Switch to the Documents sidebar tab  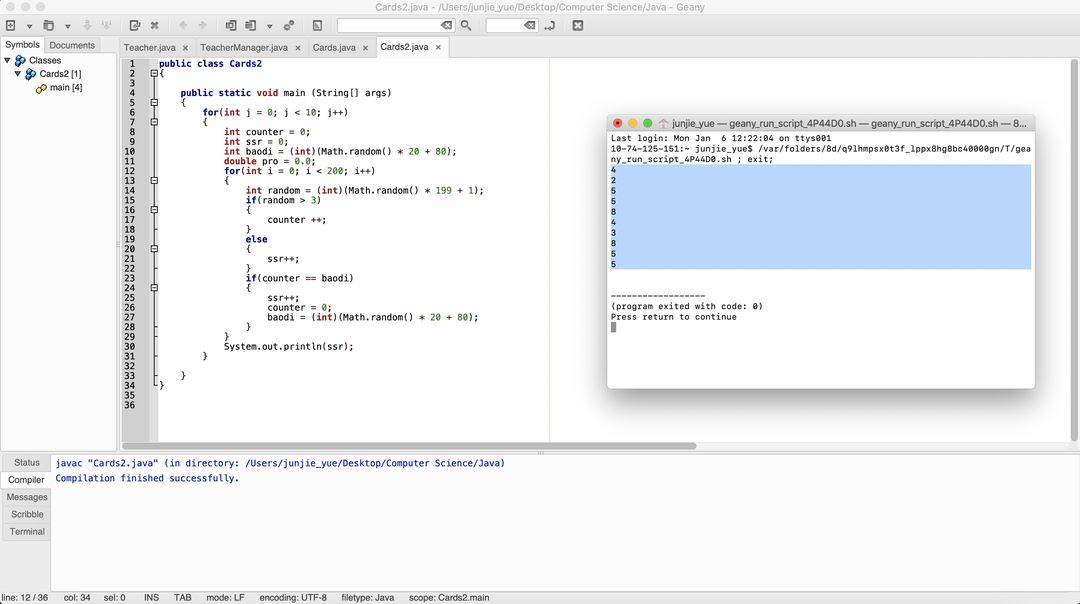click(72, 45)
